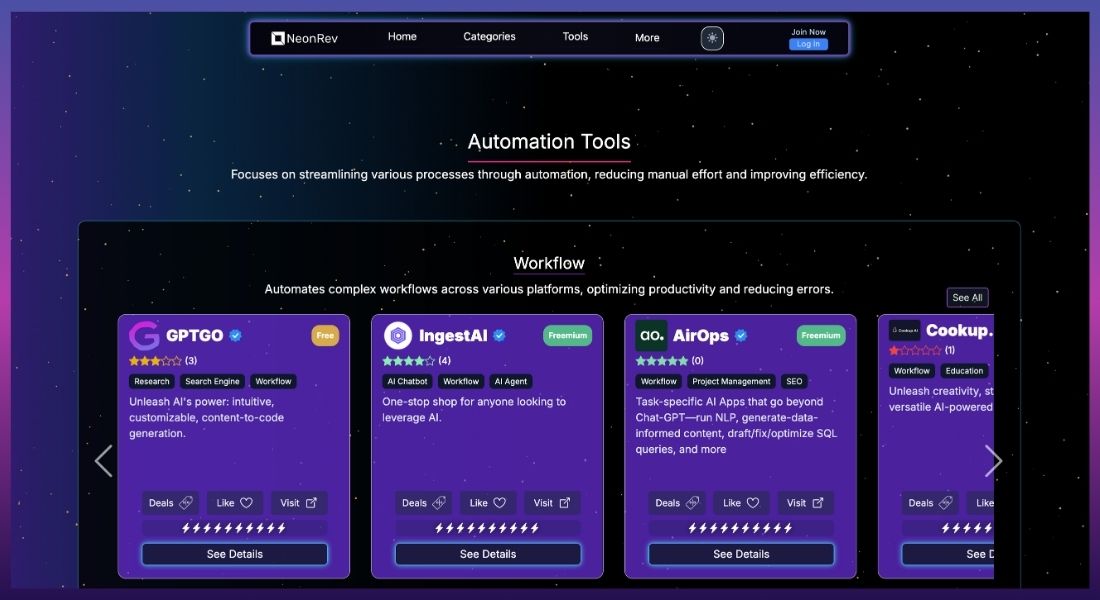
Task: See Details for AirOps
Action: (x=741, y=554)
